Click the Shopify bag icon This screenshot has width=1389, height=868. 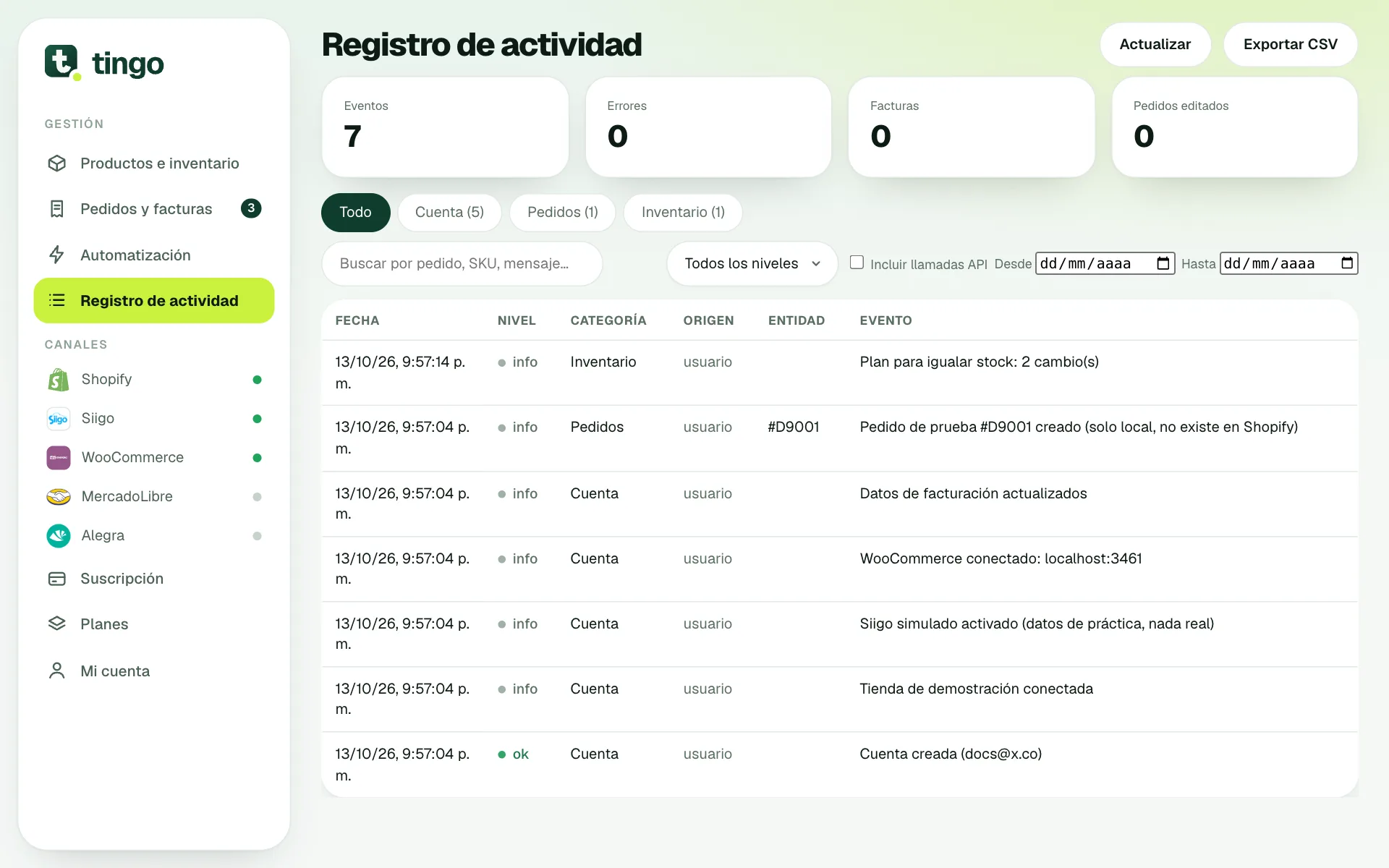(58, 379)
